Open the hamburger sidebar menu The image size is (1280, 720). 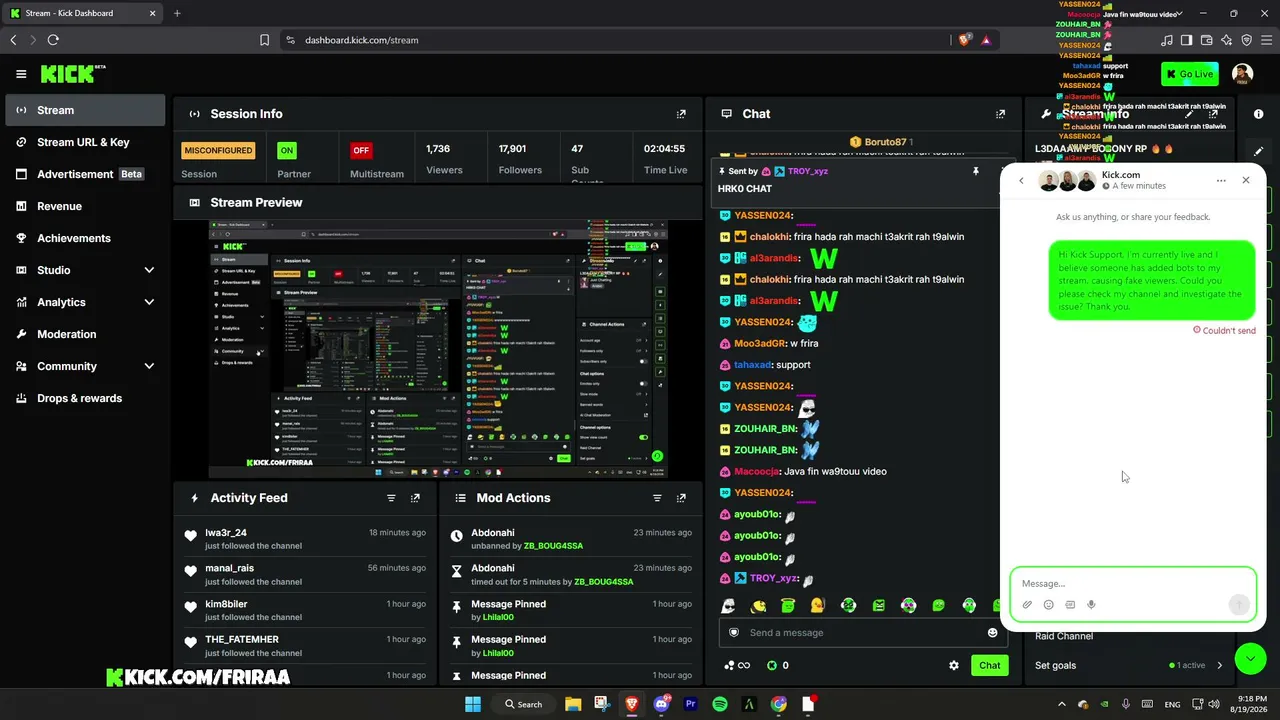(21, 74)
